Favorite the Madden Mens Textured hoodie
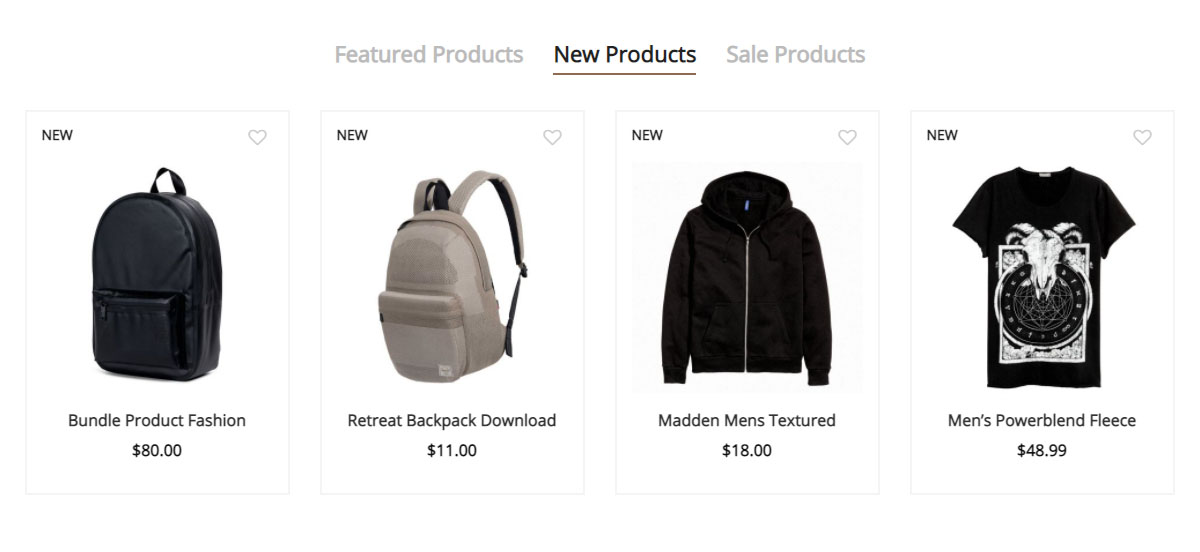Screen dimensions: 1200x552 (x=847, y=138)
